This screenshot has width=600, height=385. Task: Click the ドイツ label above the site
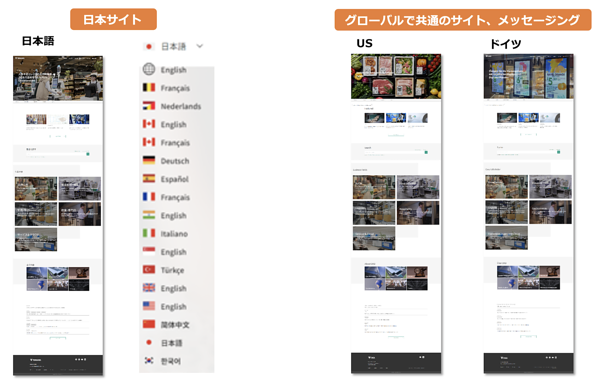505,44
